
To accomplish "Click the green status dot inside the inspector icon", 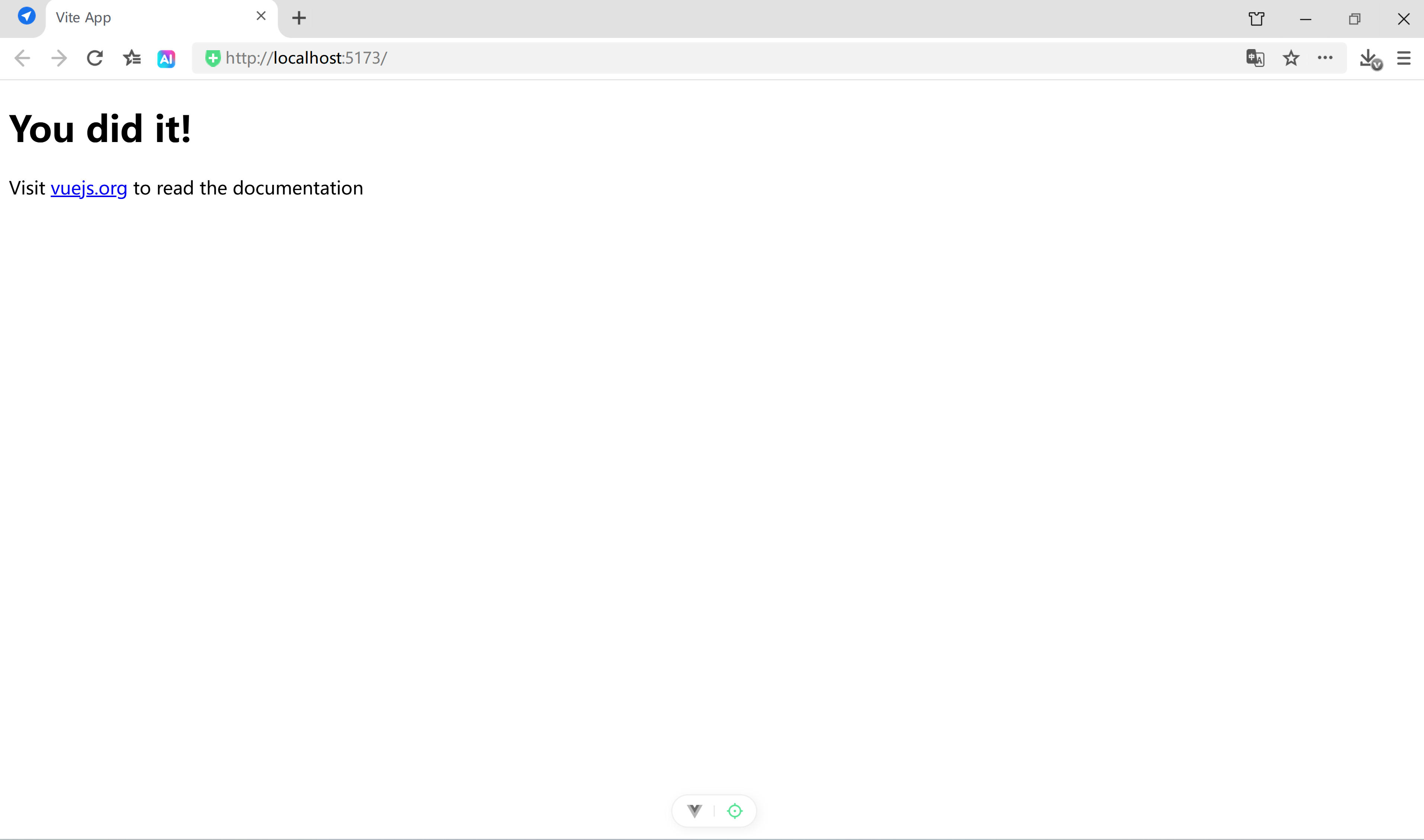I will tap(734, 811).
